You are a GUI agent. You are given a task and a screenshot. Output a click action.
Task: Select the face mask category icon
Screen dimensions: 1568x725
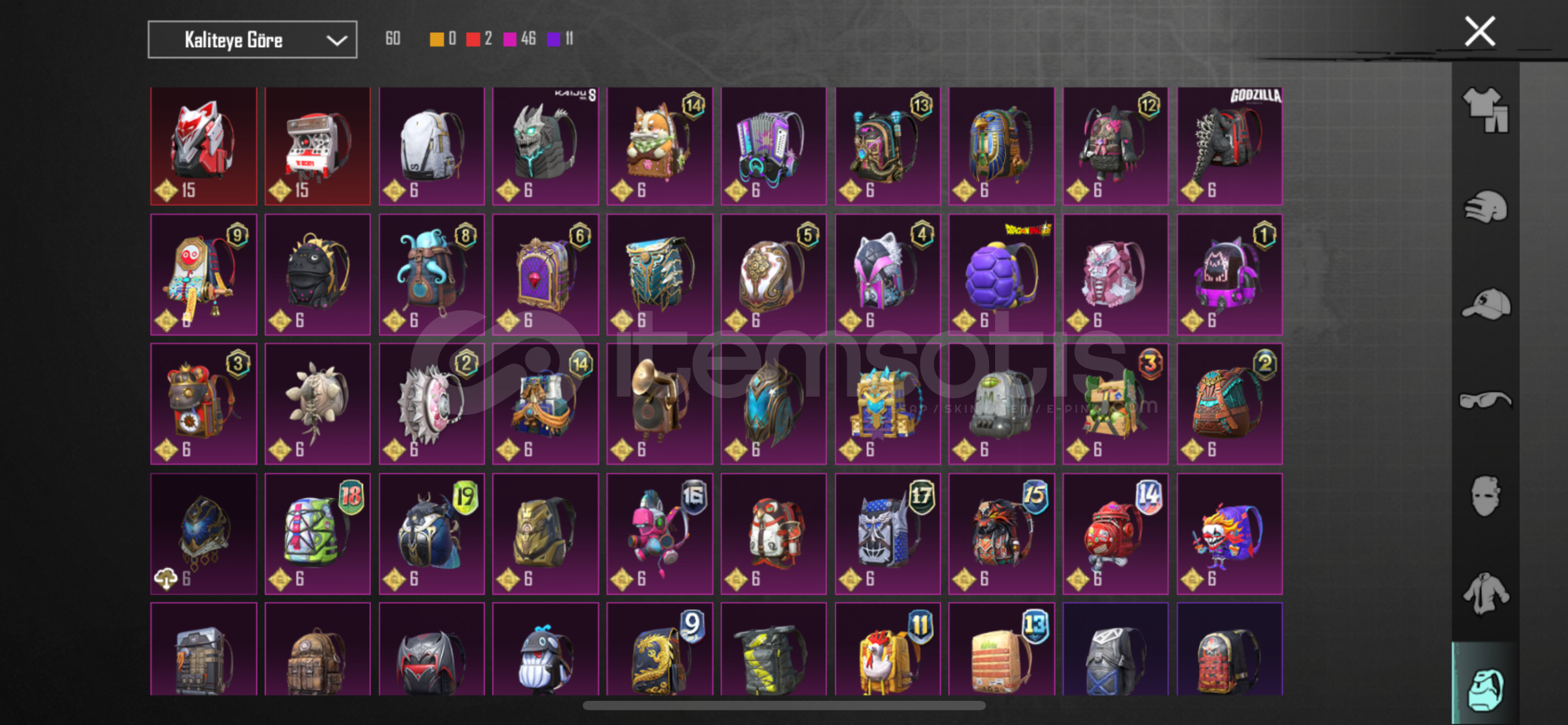(x=1485, y=496)
